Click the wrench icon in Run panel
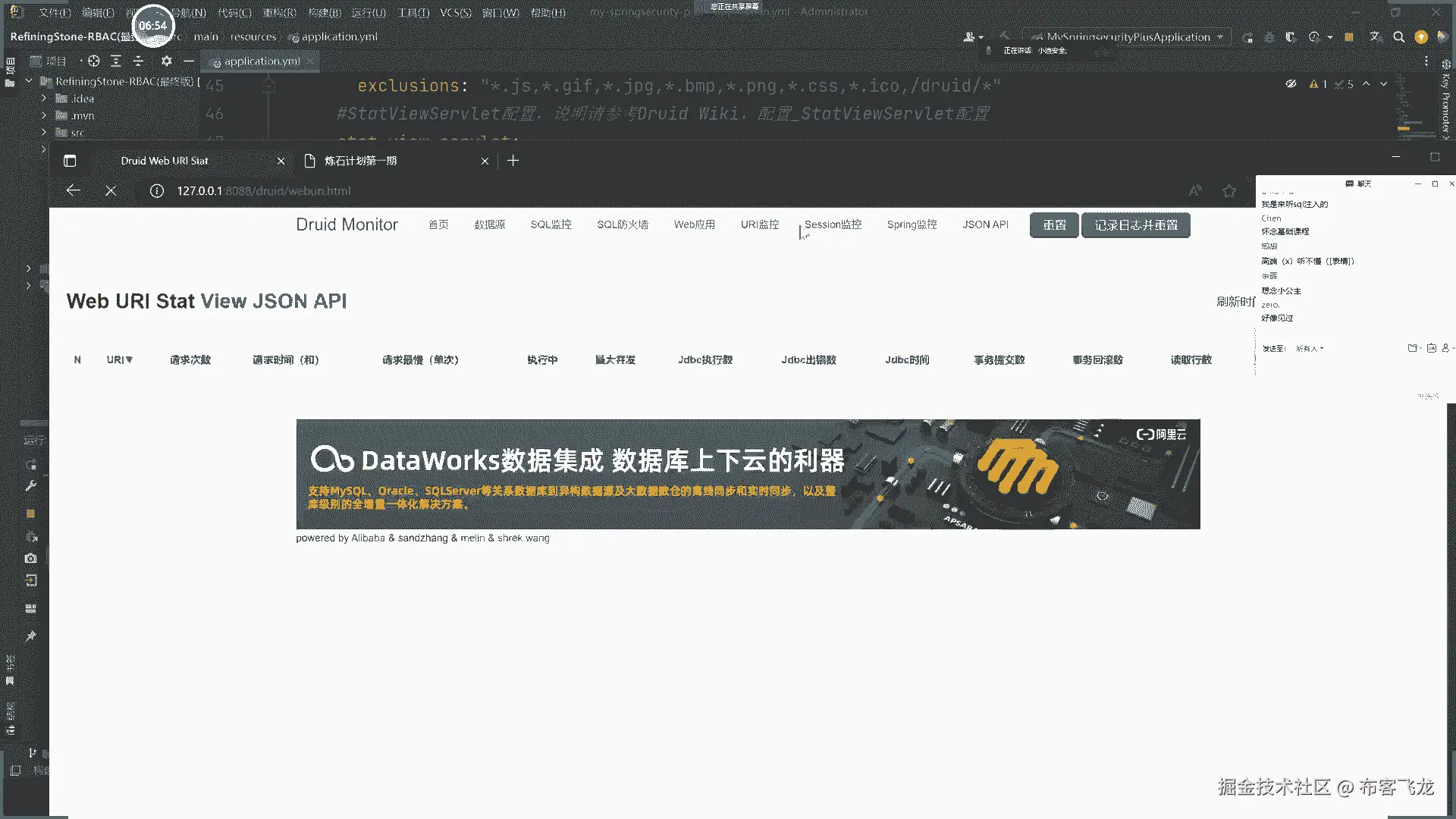This screenshot has width=1456, height=819. pyautogui.click(x=30, y=486)
